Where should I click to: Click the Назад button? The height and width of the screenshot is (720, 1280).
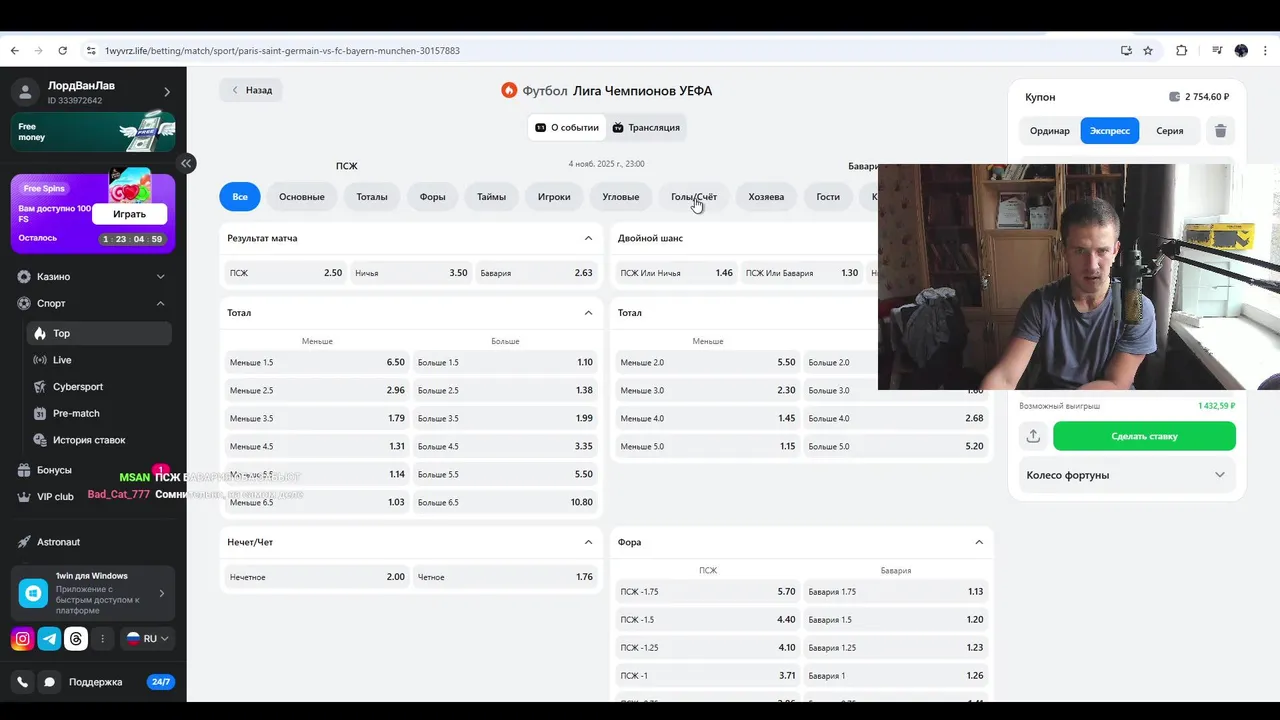251,90
